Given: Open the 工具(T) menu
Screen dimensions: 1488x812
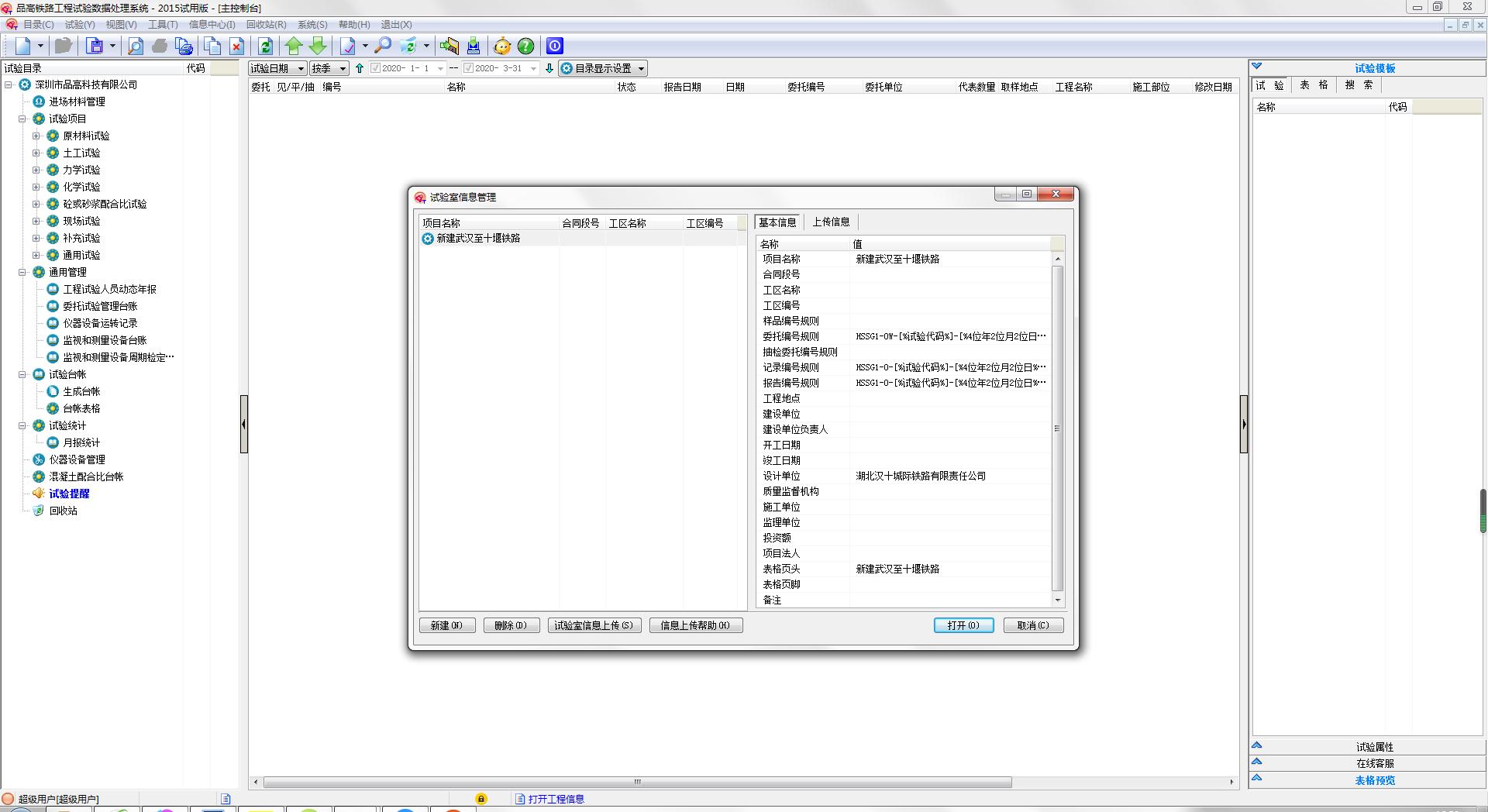Looking at the screenshot, I should (x=163, y=25).
